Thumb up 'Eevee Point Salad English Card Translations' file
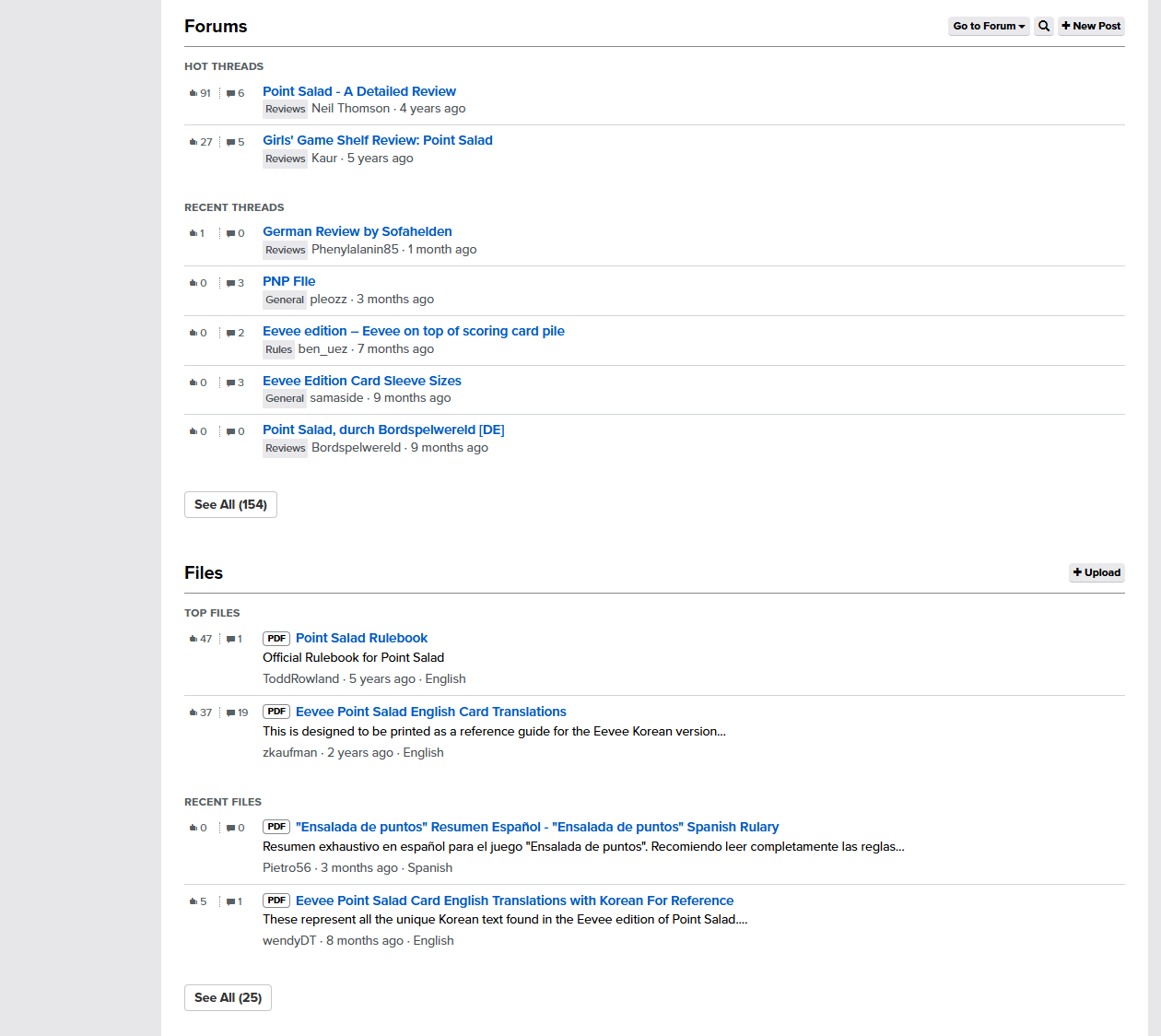The image size is (1161, 1036). (x=193, y=712)
